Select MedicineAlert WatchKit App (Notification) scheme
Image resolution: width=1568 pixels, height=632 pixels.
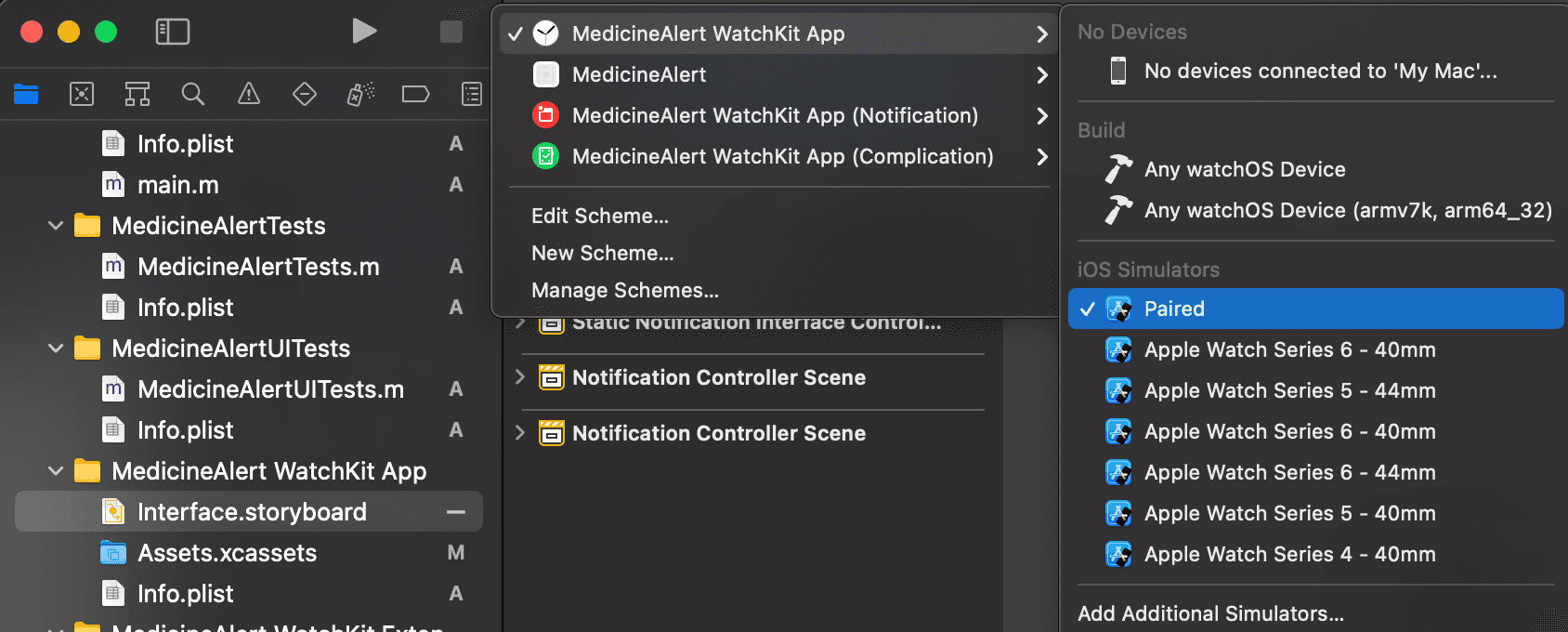[775, 115]
